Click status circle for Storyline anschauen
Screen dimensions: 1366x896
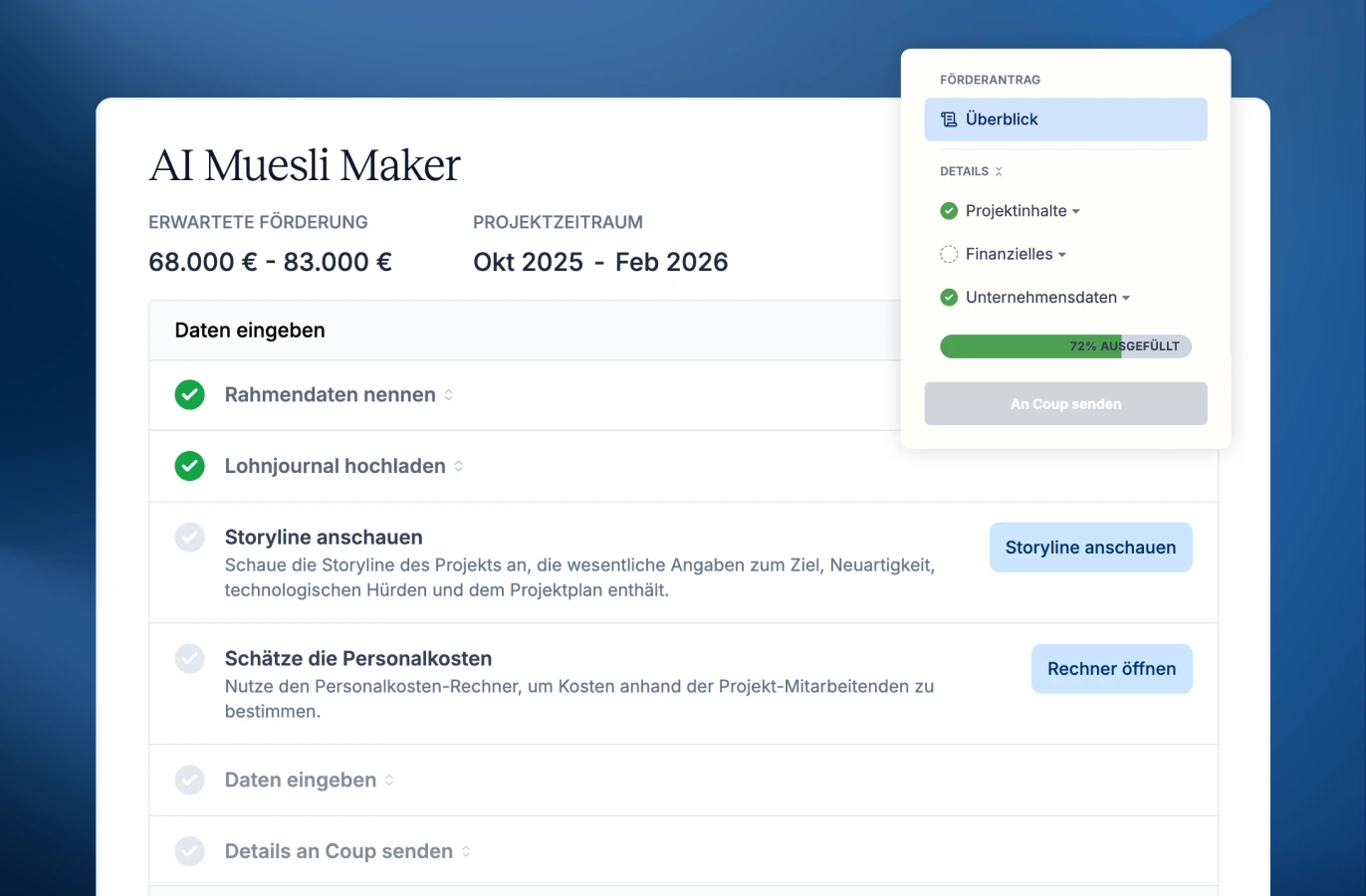pyautogui.click(x=189, y=538)
